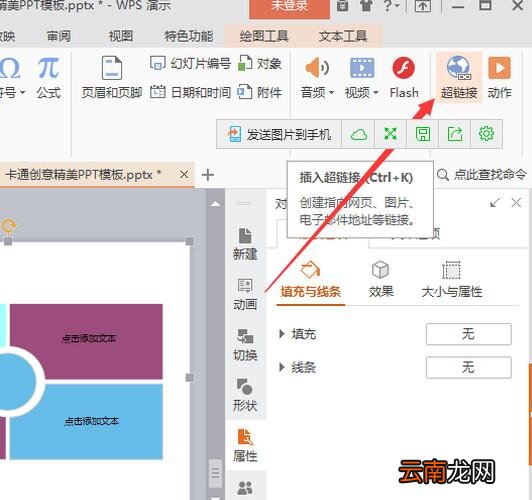Click the 动作 action button
The height and width of the screenshot is (500, 532).
499,77
